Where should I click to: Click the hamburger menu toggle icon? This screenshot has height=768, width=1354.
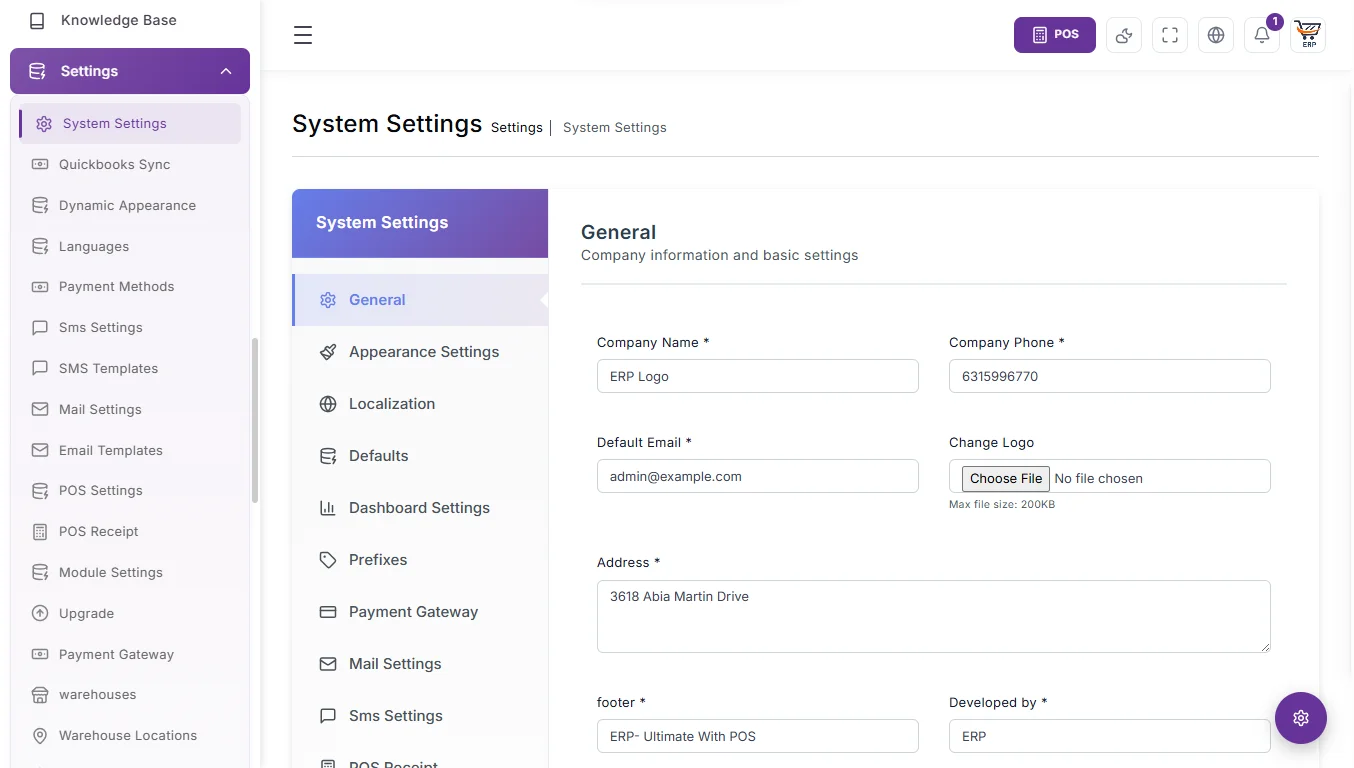click(x=303, y=35)
